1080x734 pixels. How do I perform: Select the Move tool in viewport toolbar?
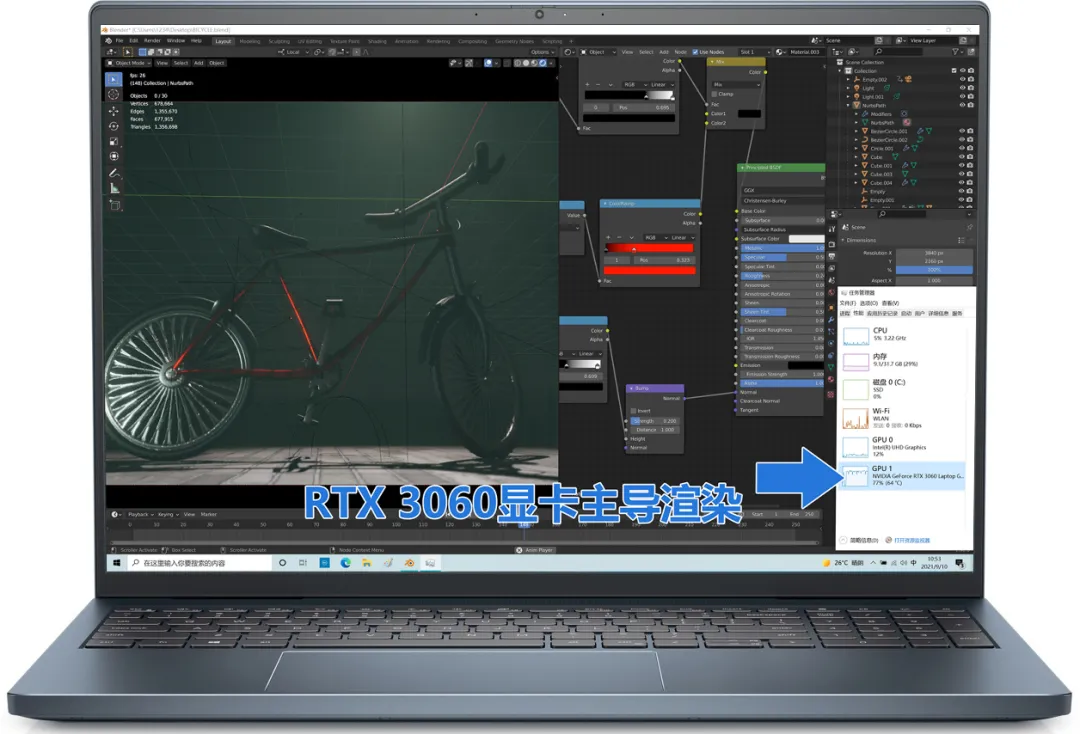pyautogui.click(x=114, y=111)
